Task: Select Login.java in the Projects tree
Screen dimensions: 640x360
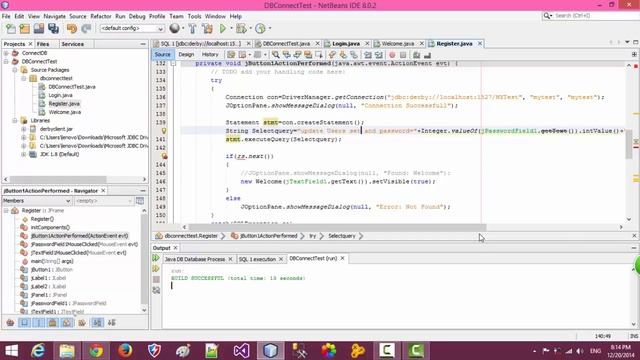Action: 60,95
